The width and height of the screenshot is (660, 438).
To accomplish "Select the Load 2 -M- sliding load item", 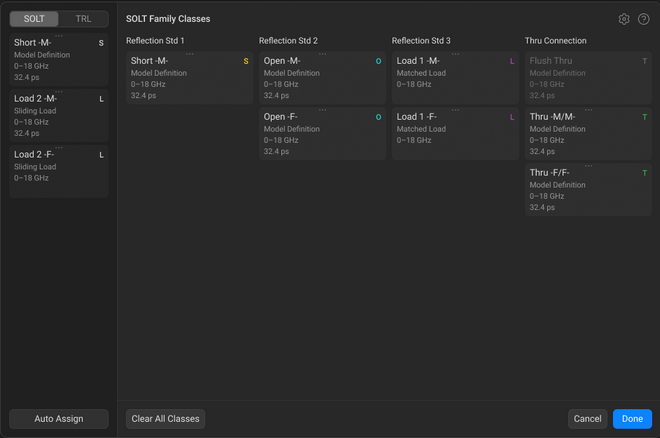I will [58, 115].
